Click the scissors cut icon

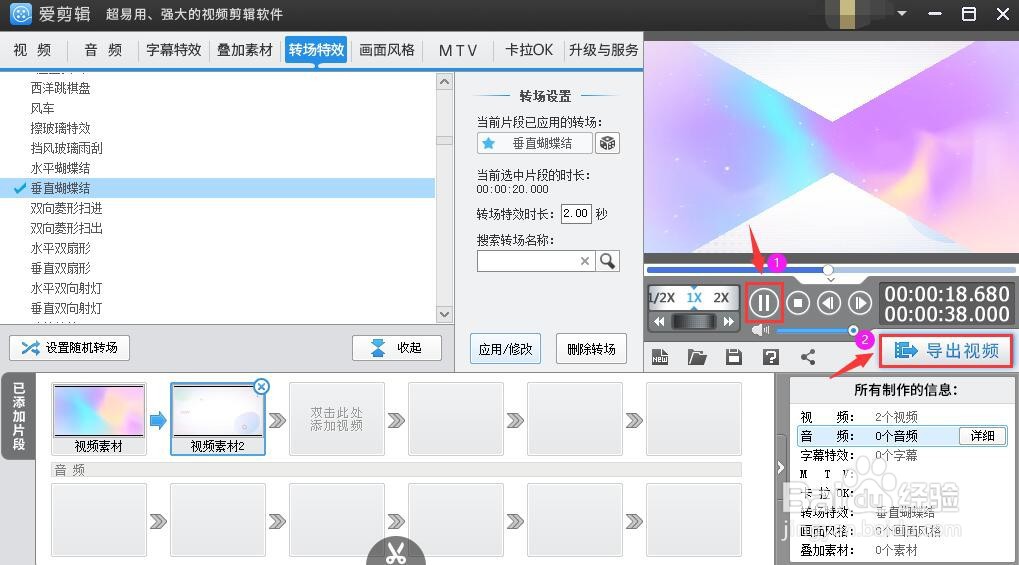[x=396, y=553]
